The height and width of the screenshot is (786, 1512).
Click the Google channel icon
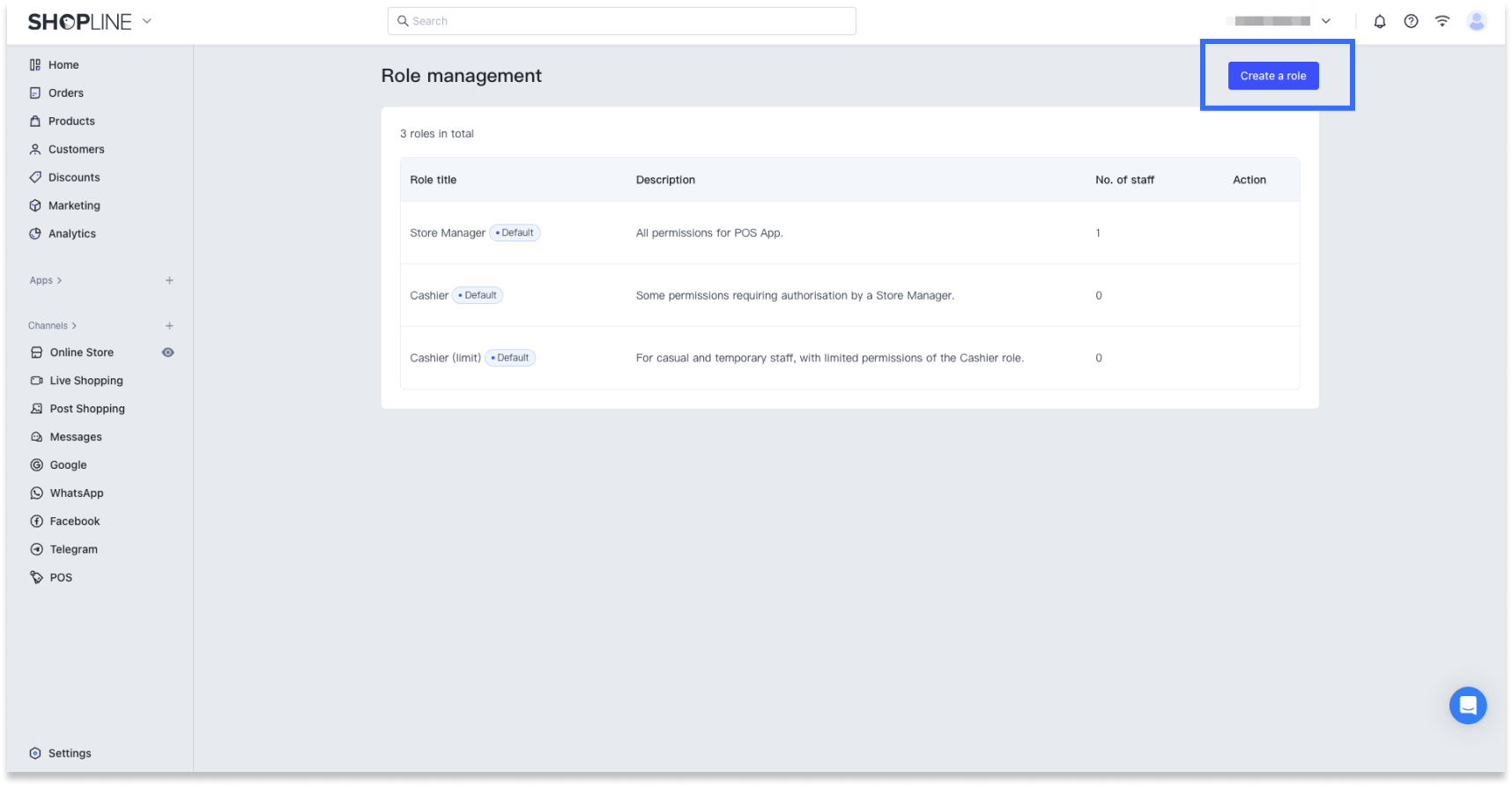click(37, 465)
